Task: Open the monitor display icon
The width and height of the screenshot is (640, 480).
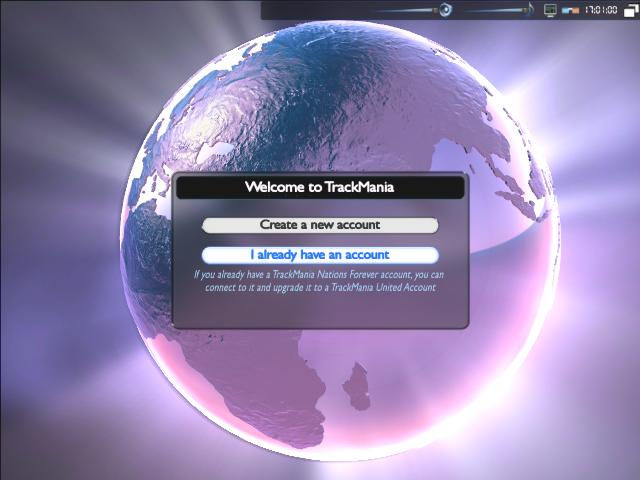Action: click(x=550, y=10)
